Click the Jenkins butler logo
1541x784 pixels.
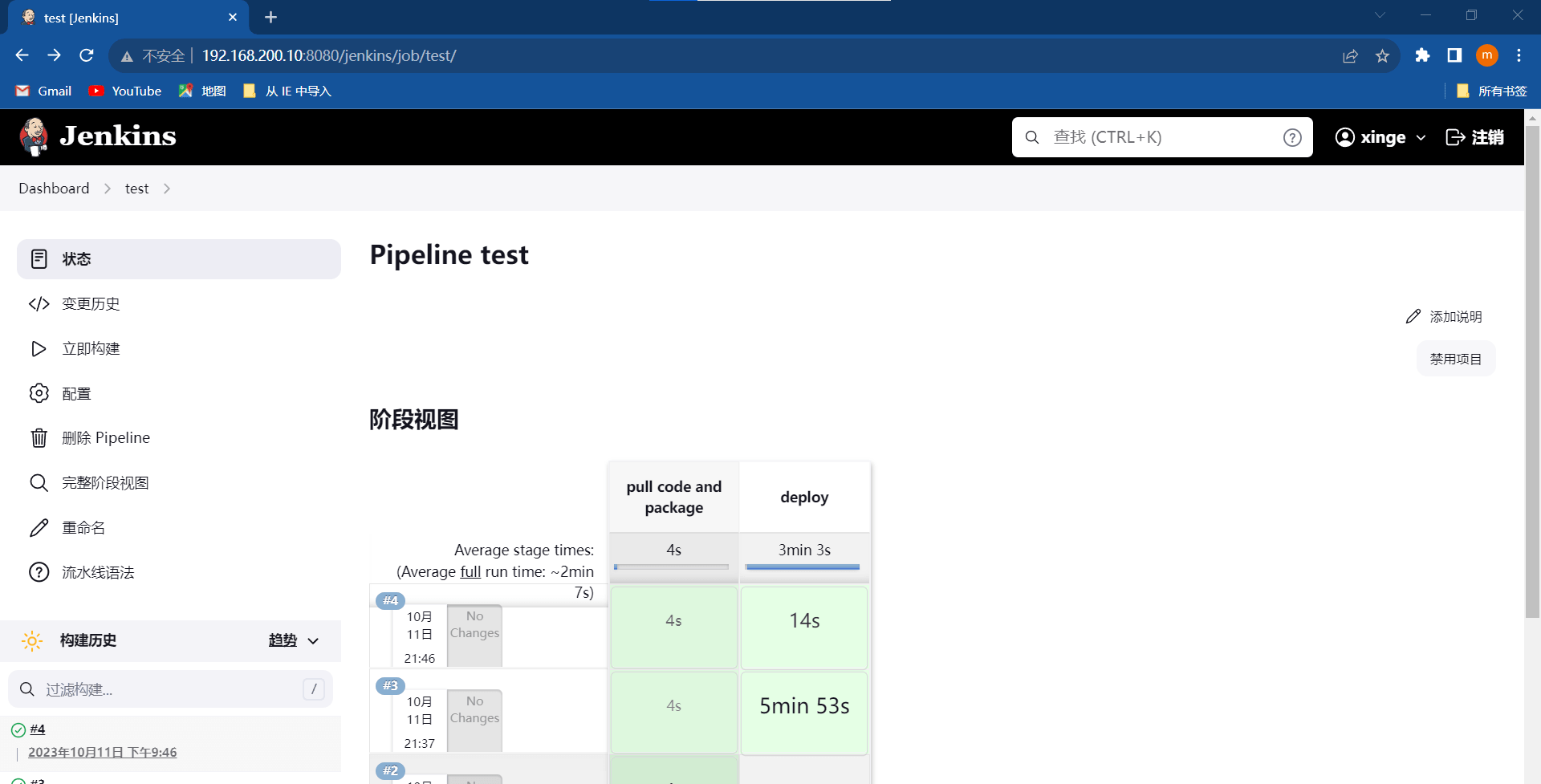click(34, 136)
